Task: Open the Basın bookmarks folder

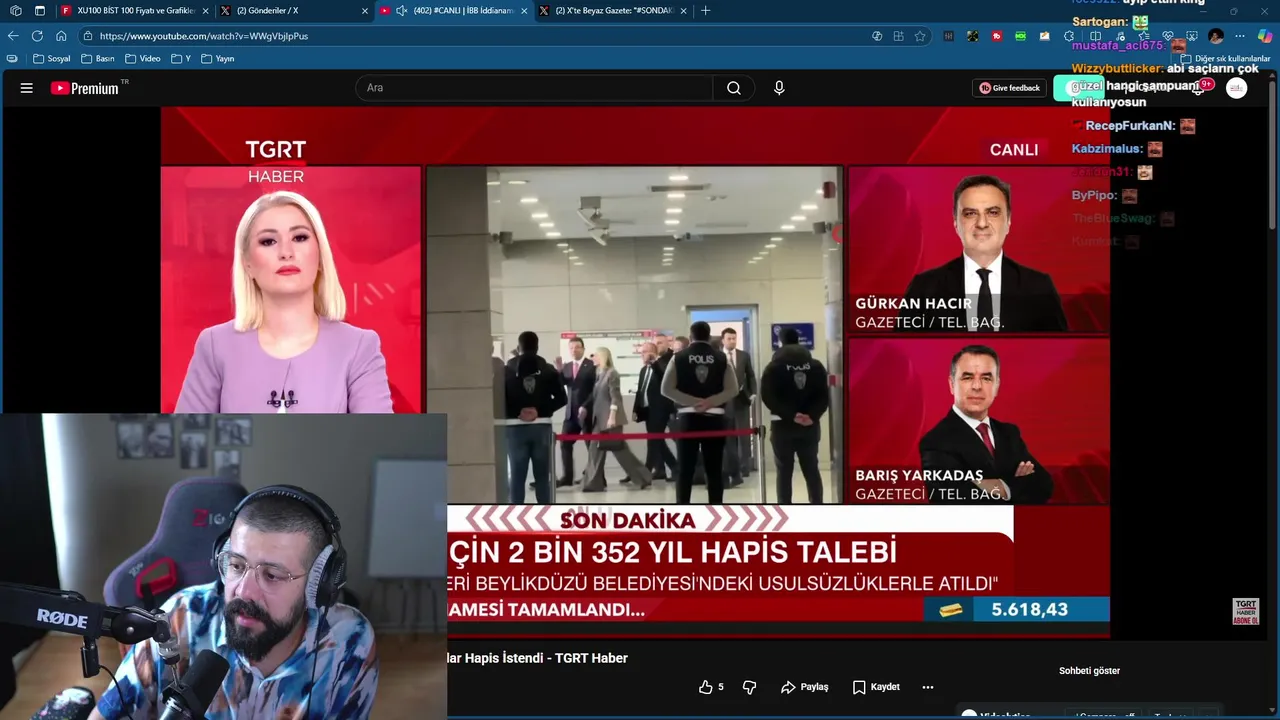Action: point(98,59)
